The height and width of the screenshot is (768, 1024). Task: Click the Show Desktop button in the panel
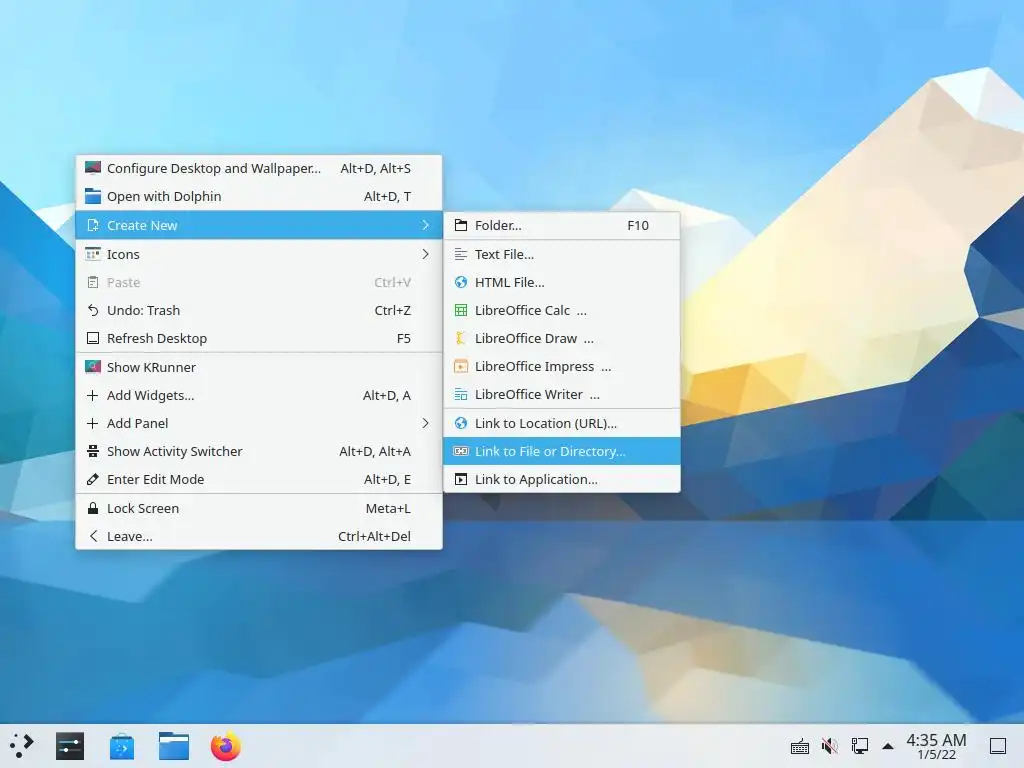tap(997, 746)
